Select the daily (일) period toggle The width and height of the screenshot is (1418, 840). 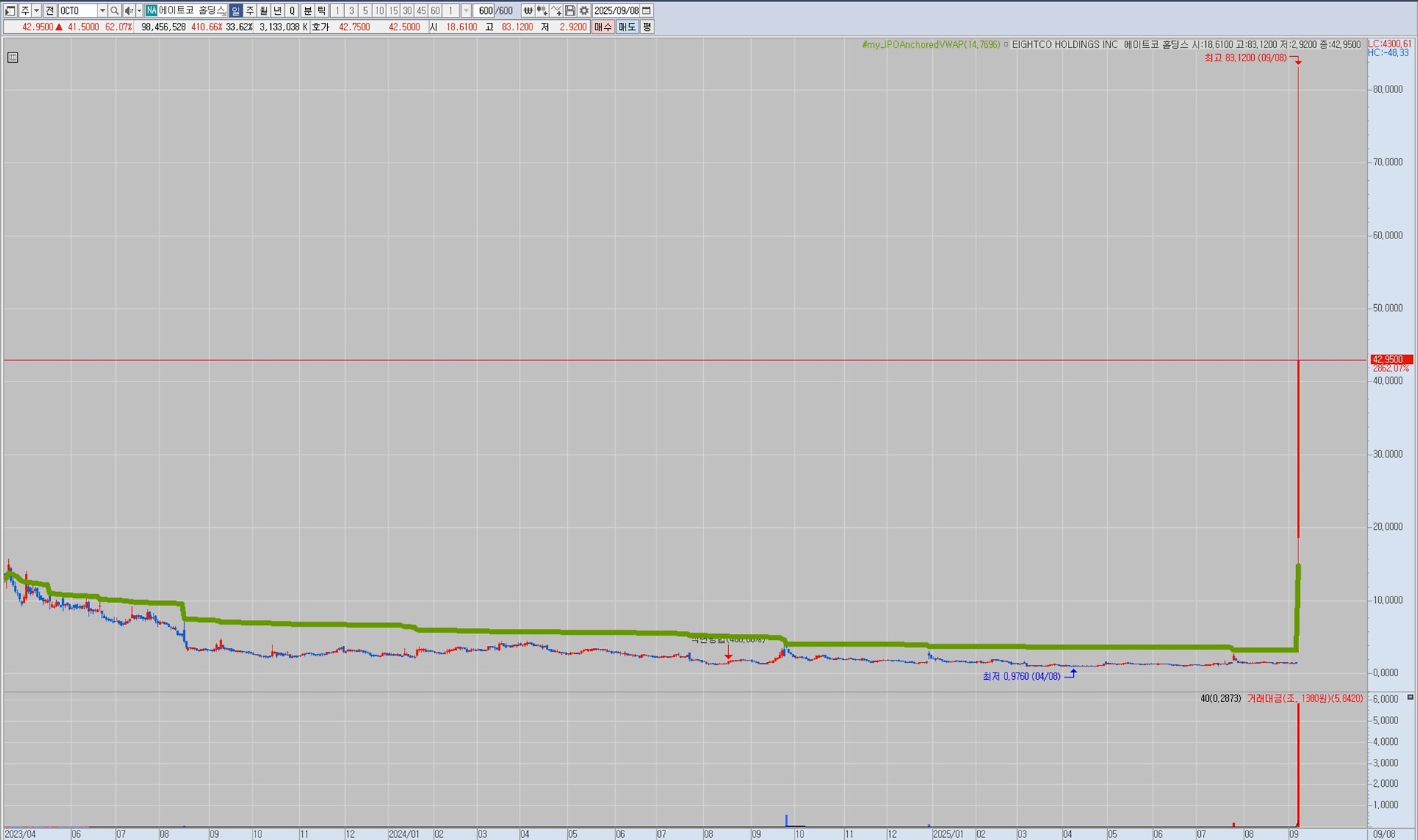click(x=235, y=10)
